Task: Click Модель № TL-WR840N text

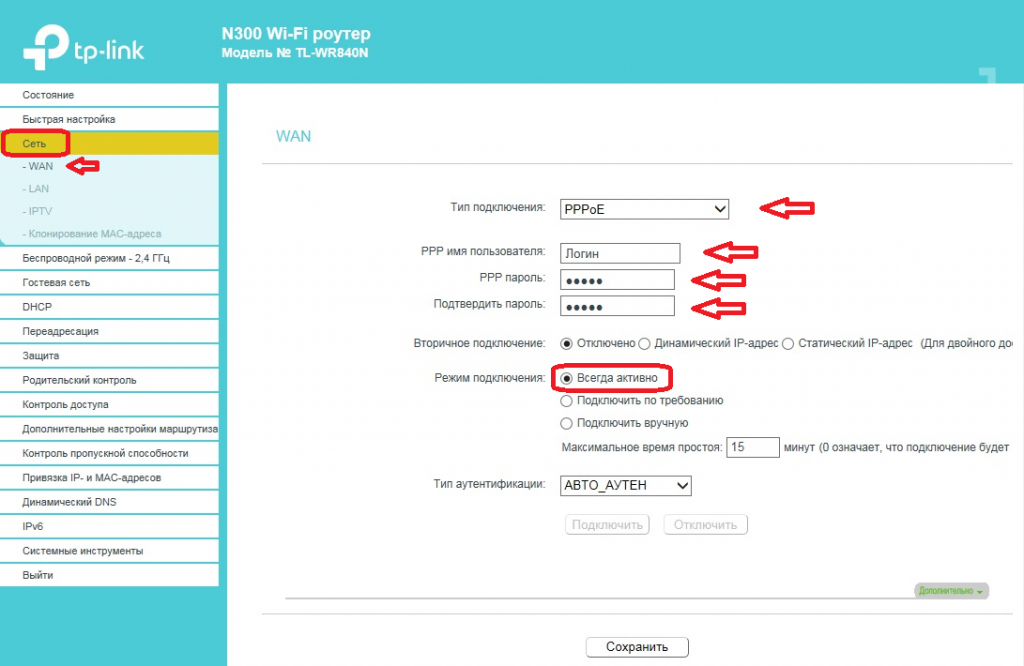Action: (x=295, y=53)
